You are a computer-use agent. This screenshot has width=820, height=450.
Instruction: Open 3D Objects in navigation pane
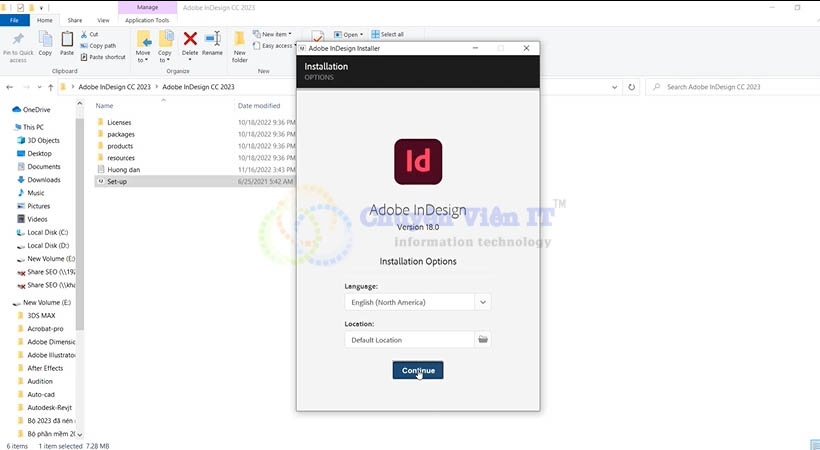click(43, 140)
